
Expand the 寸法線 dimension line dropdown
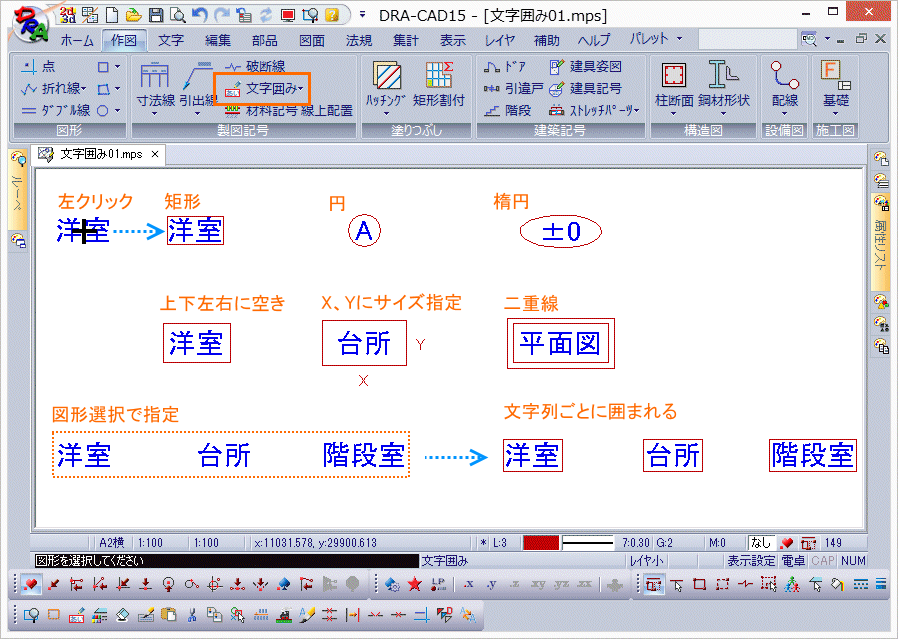coord(155,113)
